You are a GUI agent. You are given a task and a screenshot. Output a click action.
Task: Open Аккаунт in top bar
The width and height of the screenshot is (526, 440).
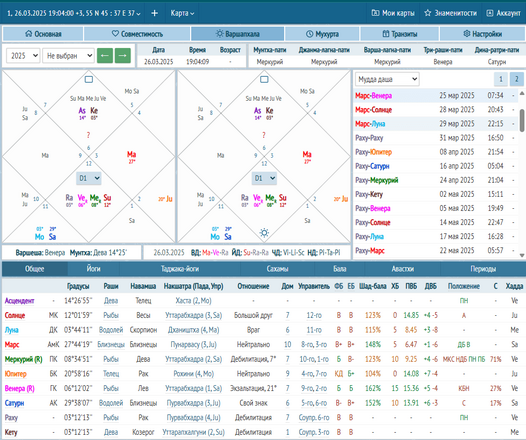point(504,13)
